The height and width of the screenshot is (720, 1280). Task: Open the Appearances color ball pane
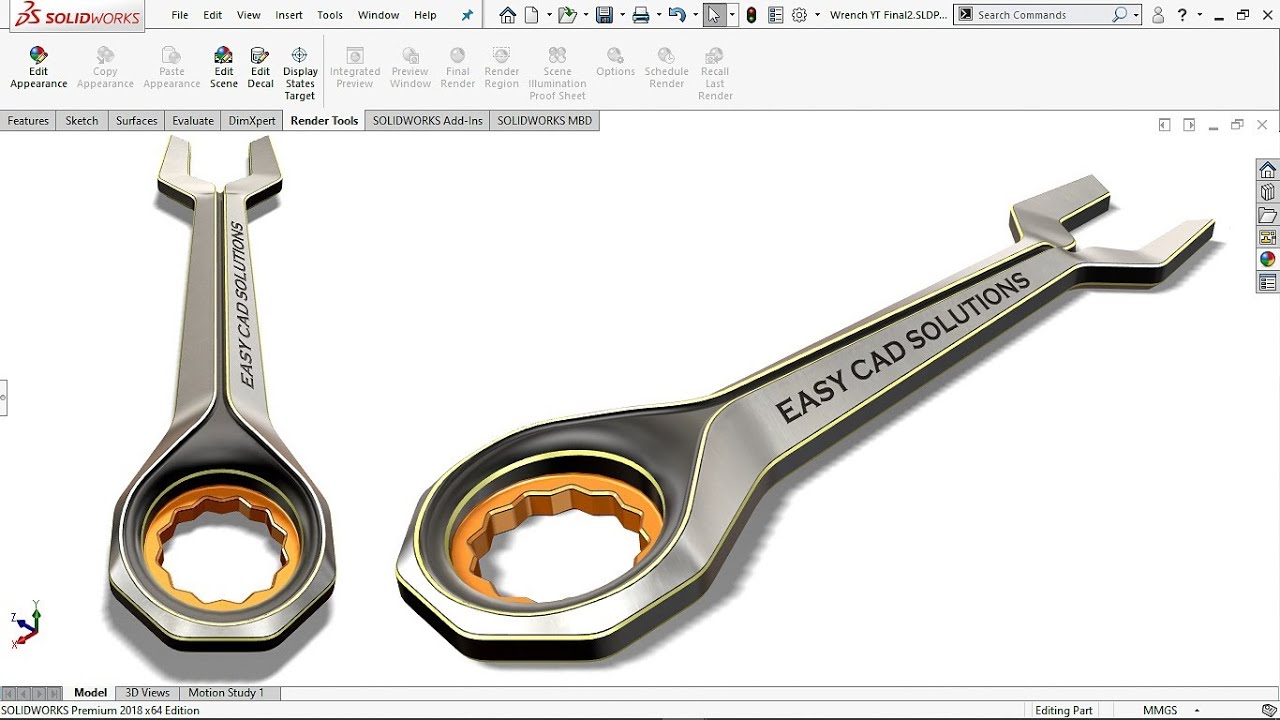[1268, 259]
